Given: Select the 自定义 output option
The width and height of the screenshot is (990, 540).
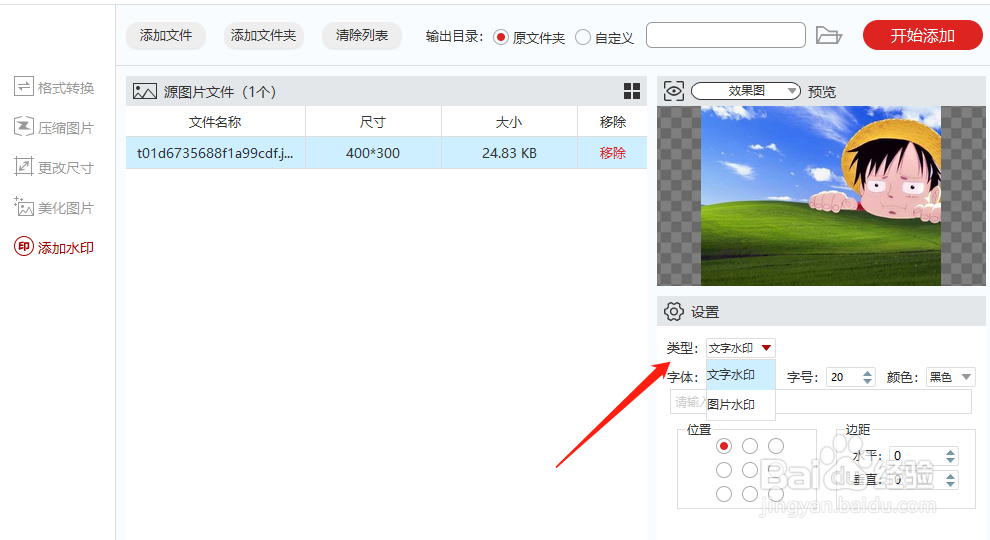Looking at the screenshot, I should click(604, 38).
